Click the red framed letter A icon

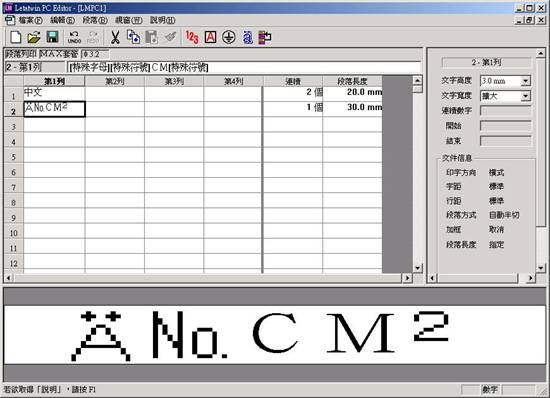[210, 37]
